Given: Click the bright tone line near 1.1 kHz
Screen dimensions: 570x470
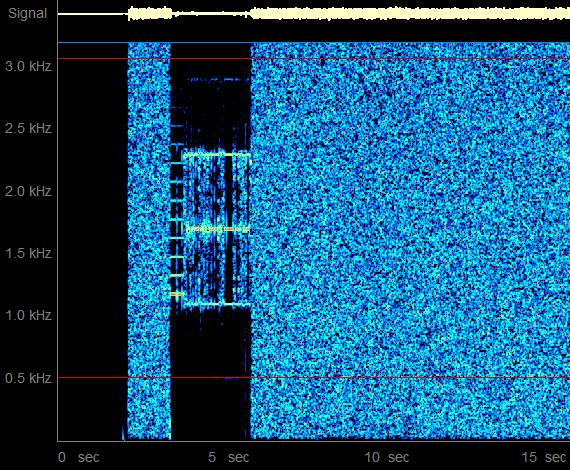Looking at the screenshot, I should [217, 304].
